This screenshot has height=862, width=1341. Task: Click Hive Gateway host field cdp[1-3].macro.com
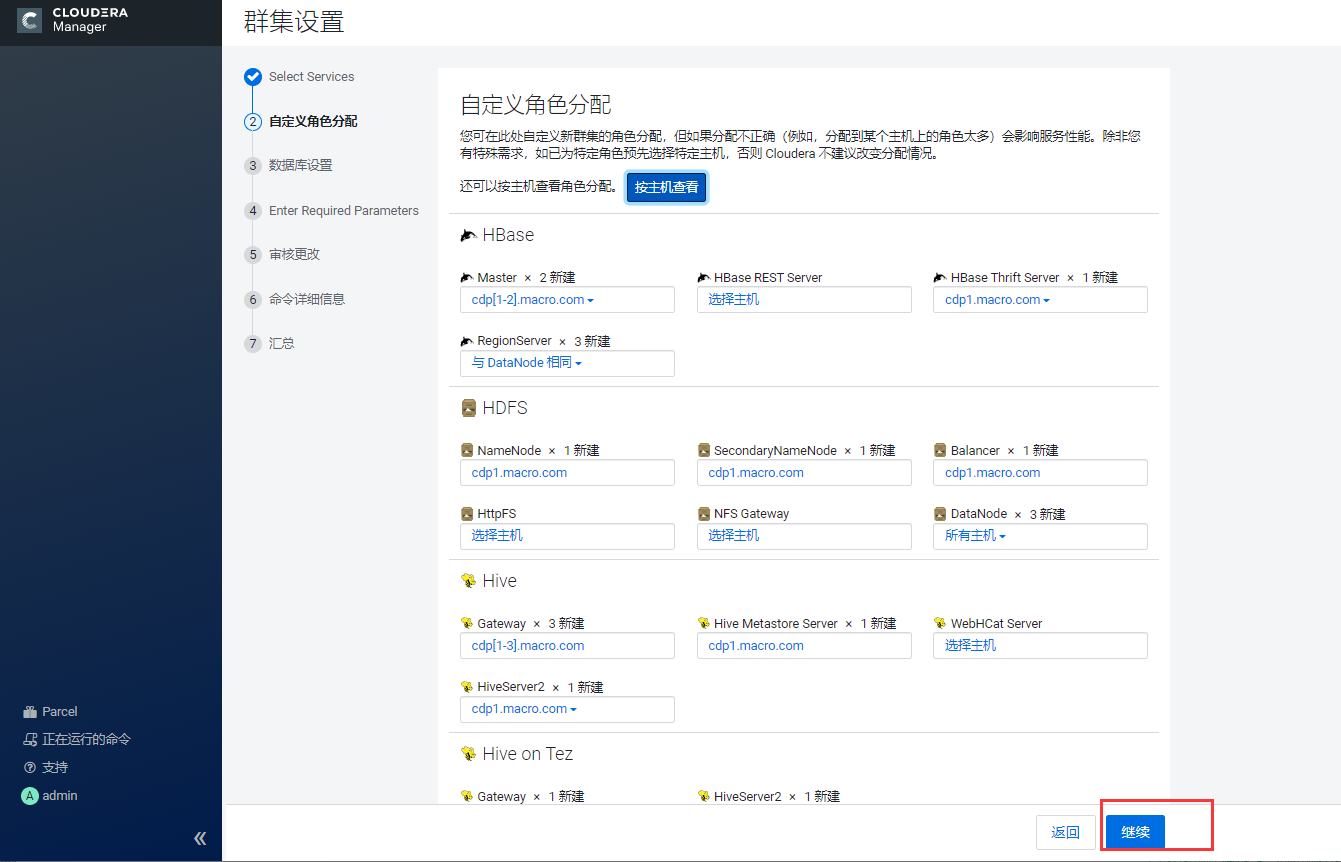point(567,646)
